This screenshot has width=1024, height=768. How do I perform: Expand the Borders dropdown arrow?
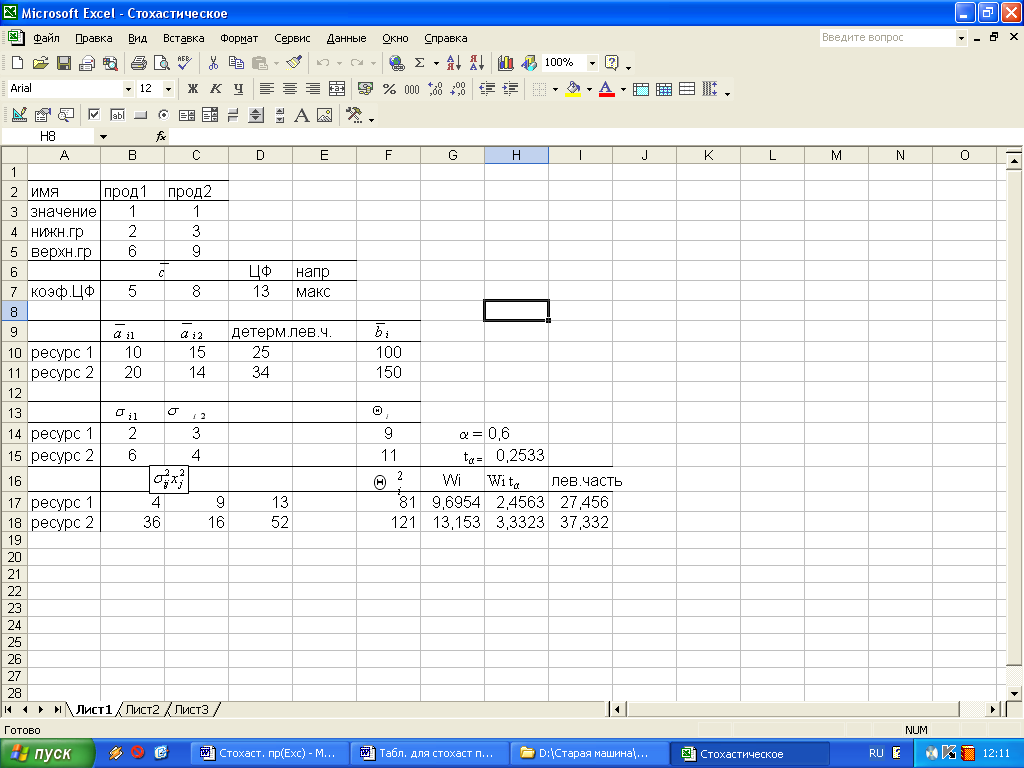tap(555, 89)
